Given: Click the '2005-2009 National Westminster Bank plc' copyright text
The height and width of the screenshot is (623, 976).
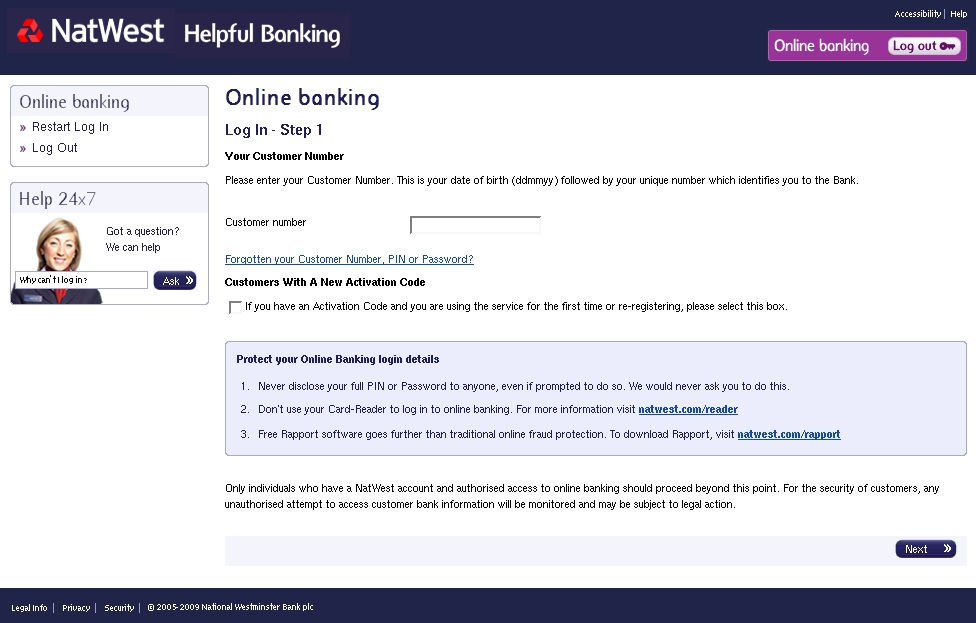Looking at the screenshot, I should click(x=230, y=607).
